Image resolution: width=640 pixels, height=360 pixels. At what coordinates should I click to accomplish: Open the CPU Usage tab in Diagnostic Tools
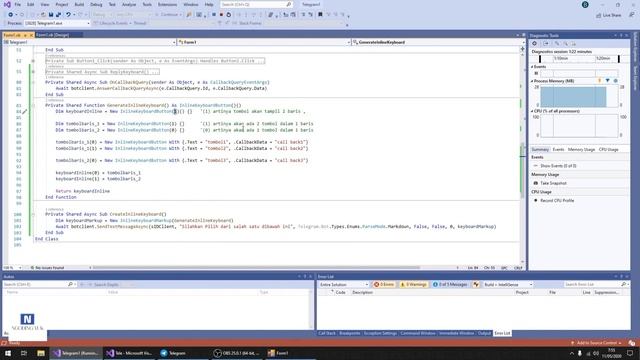coord(608,149)
